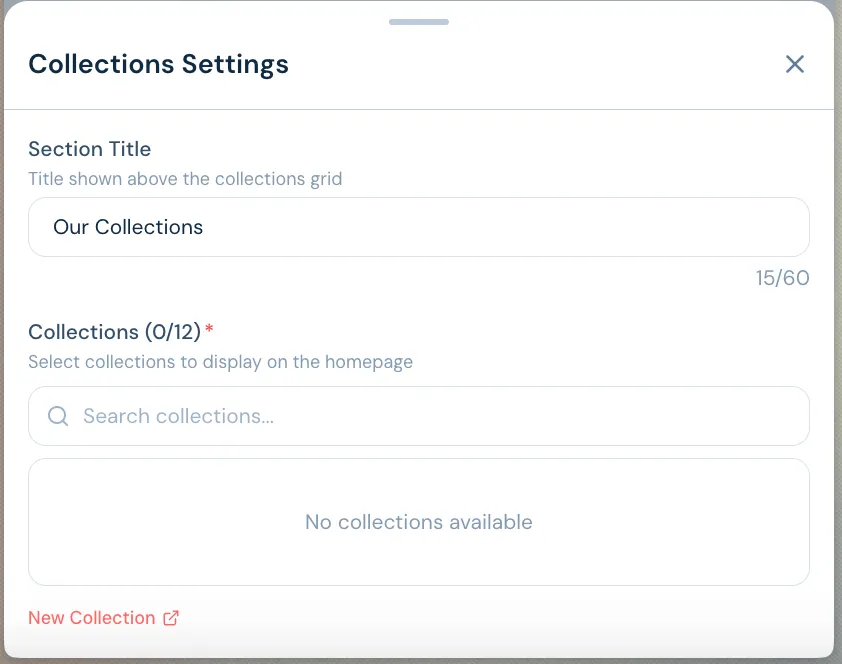This screenshot has height=664, width=842.
Task: Click 'Select collections to display' helper text
Action: pos(220,362)
